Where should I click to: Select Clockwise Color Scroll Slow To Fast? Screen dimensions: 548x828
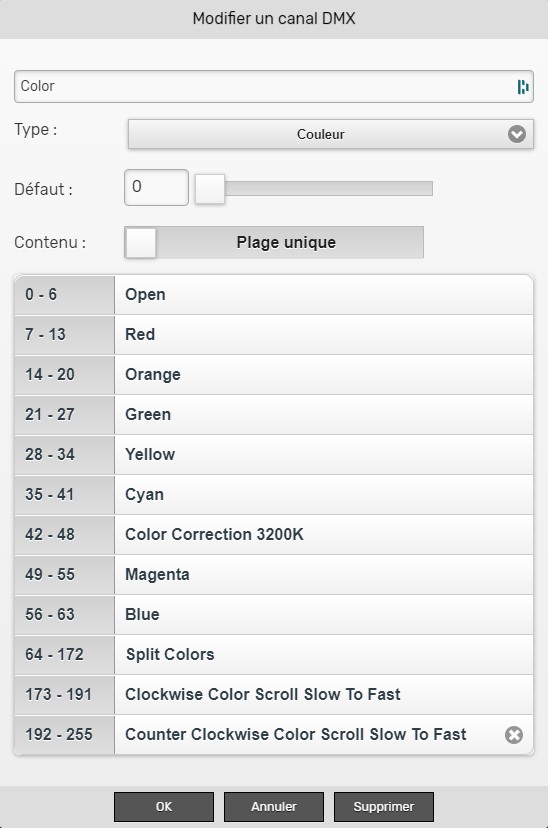click(274, 695)
